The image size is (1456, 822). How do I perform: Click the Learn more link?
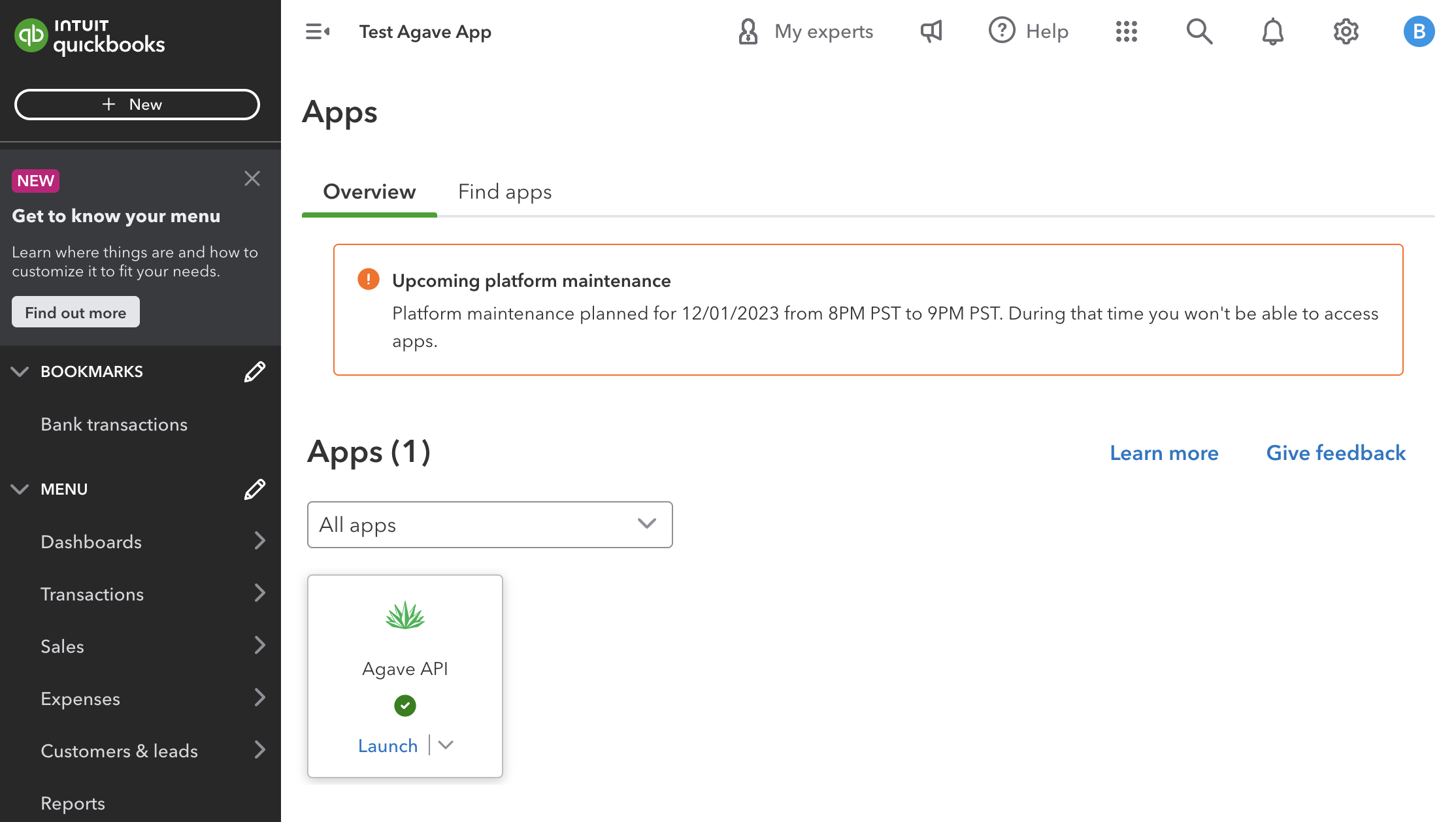pos(1165,453)
